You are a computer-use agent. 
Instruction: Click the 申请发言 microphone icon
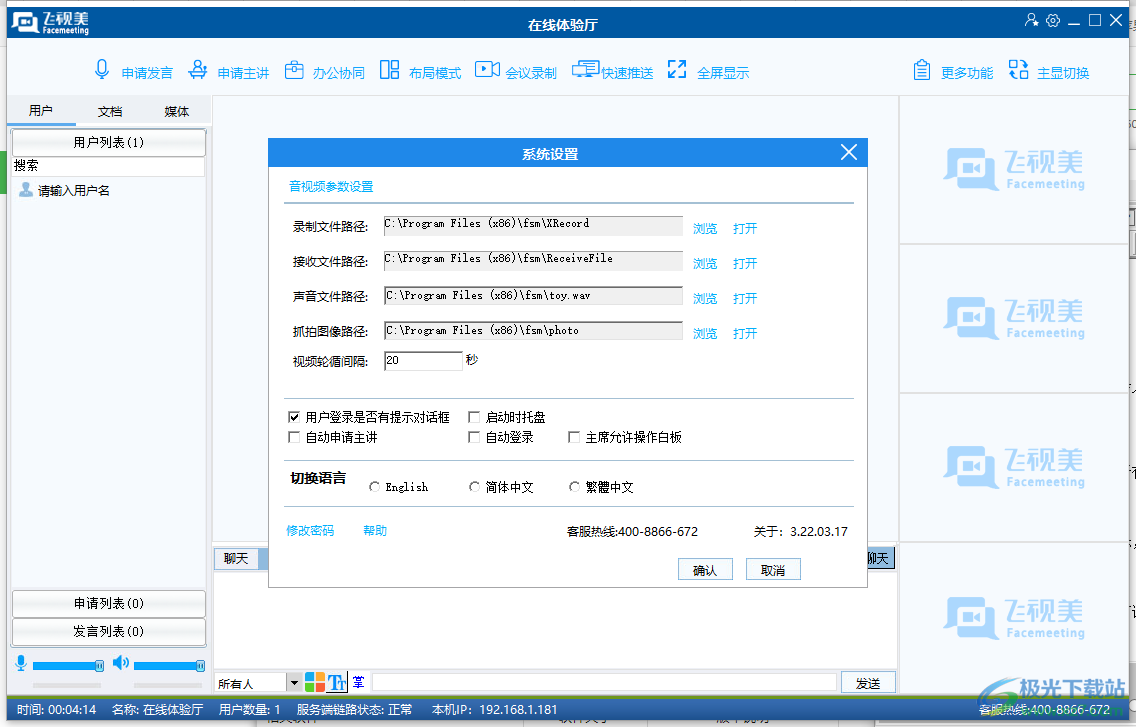click(102, 70)
